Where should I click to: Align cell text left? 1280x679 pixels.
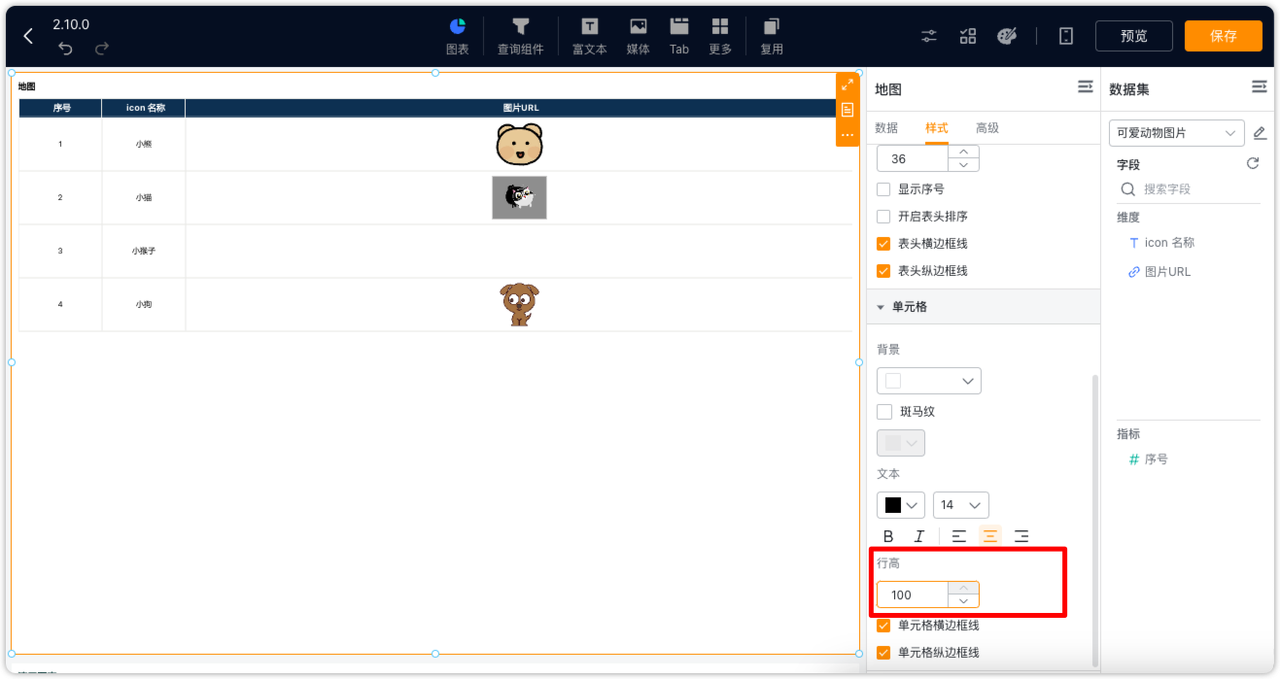click(x=959, y=536)
